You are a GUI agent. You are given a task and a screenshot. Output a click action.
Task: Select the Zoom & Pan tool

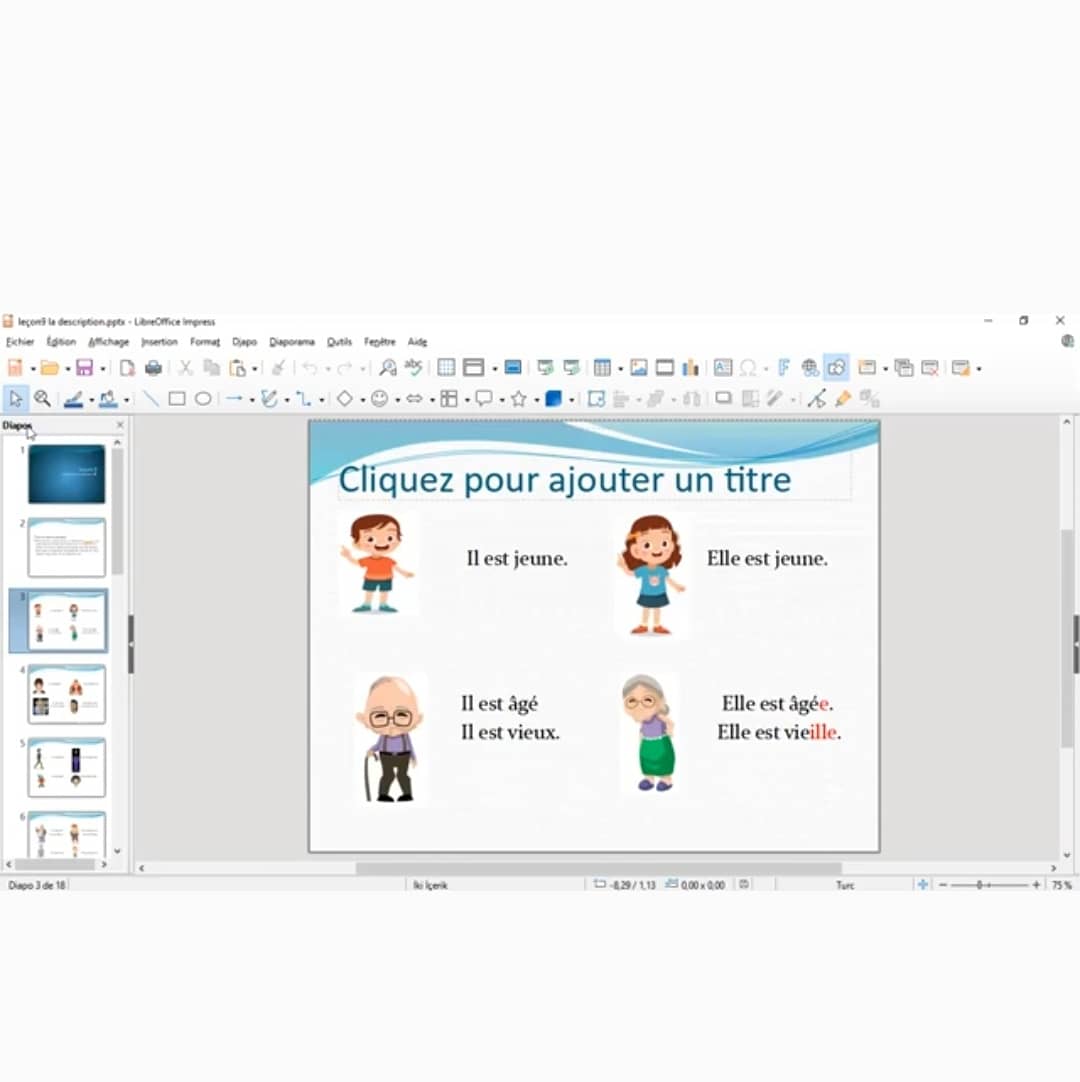coord(42,398)
